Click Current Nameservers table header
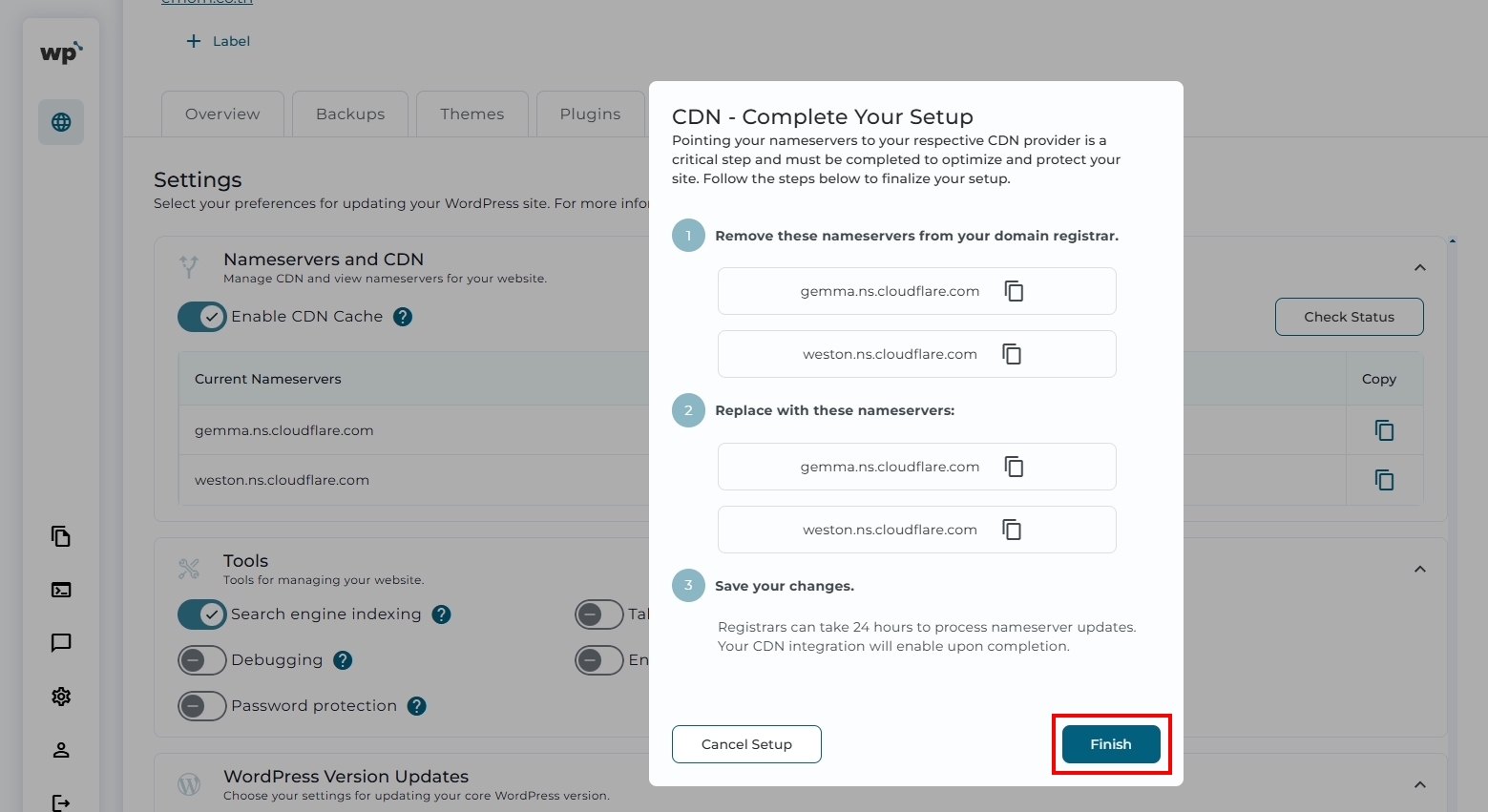This screenshot has width=1488, height=812. (x=268, y=379)
